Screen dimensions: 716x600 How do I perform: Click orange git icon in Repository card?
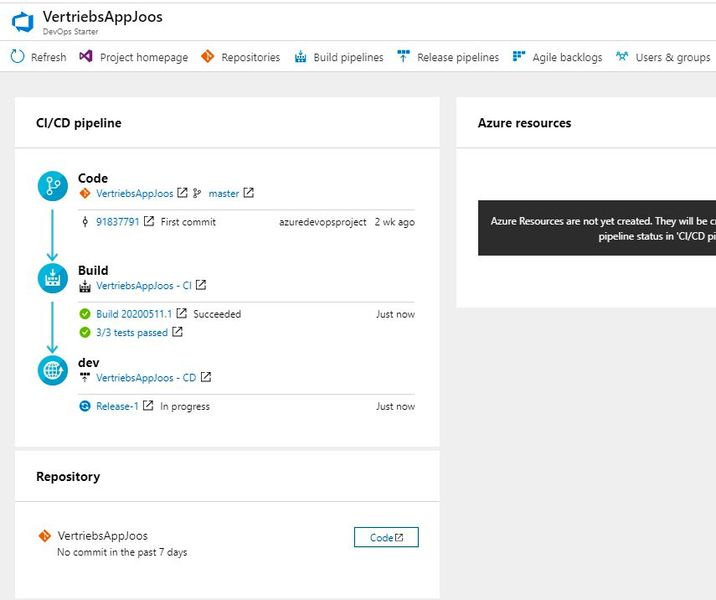pyautogui.click(x=45, y=536)
